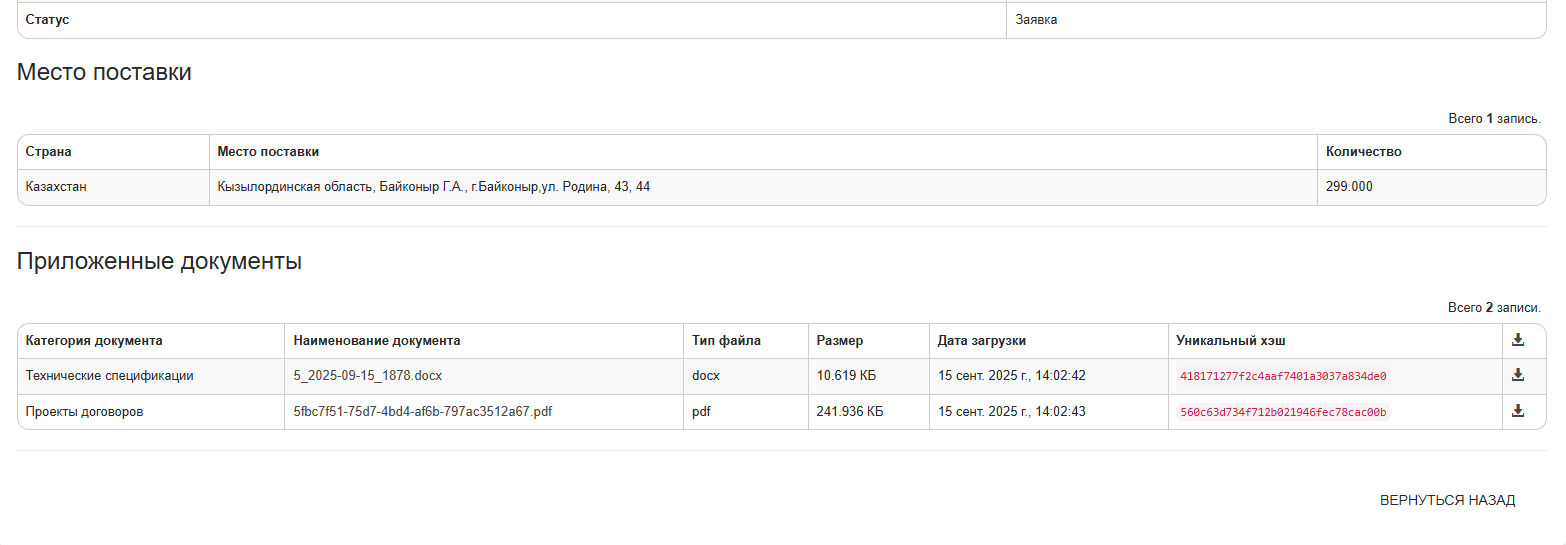Screen dimensions: 1566x545
Task: Click the 5fbc7f51-75d7-4bd4-af6b-797ac3512a67.pdf document name
Action: 422,412
